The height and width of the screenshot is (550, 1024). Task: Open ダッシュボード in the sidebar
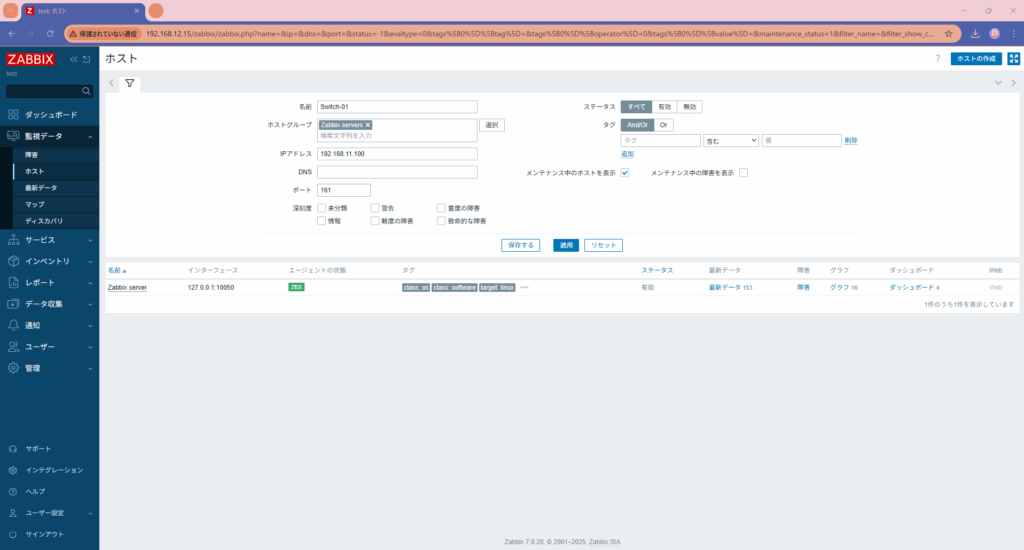coord(48,115)
